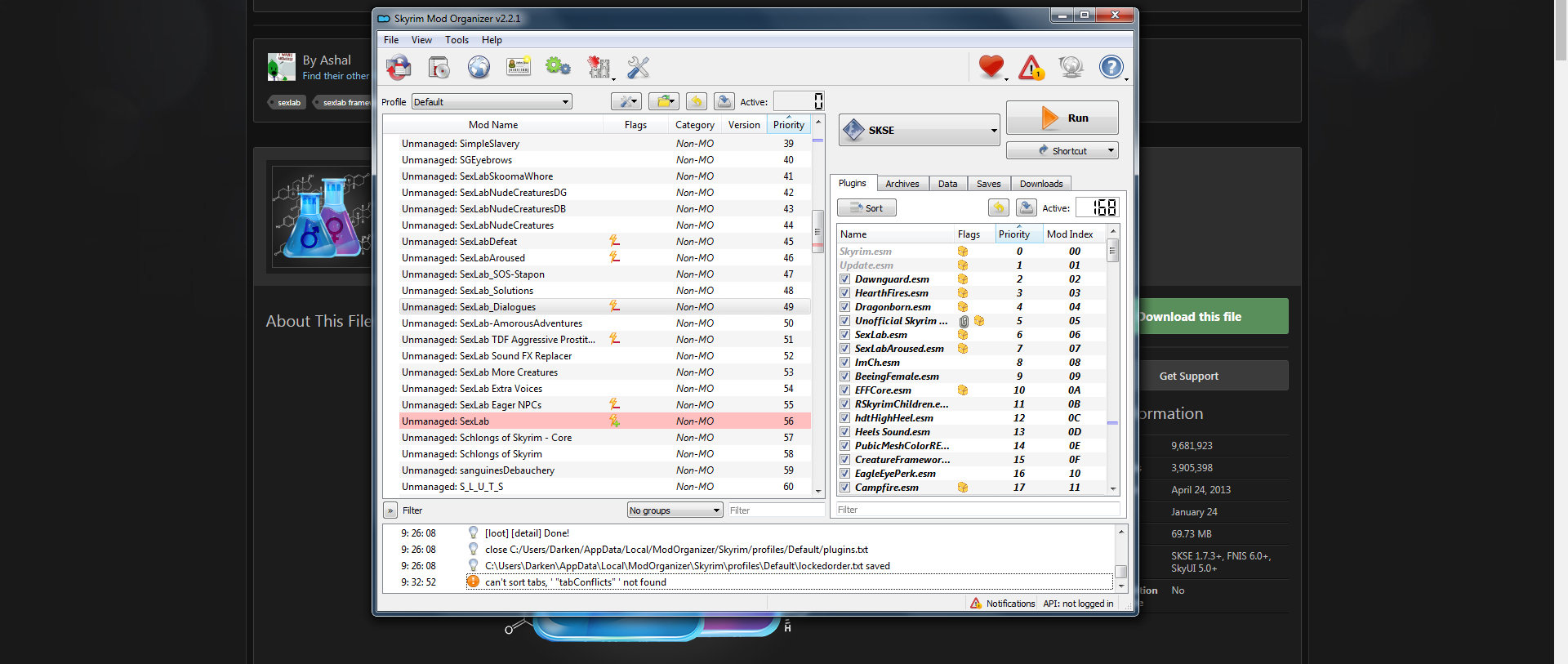1568x664 pixels.
Task: Toggle the EFFCore.esm checkbox
Action: pyautogui.click(x=845, y=390)
